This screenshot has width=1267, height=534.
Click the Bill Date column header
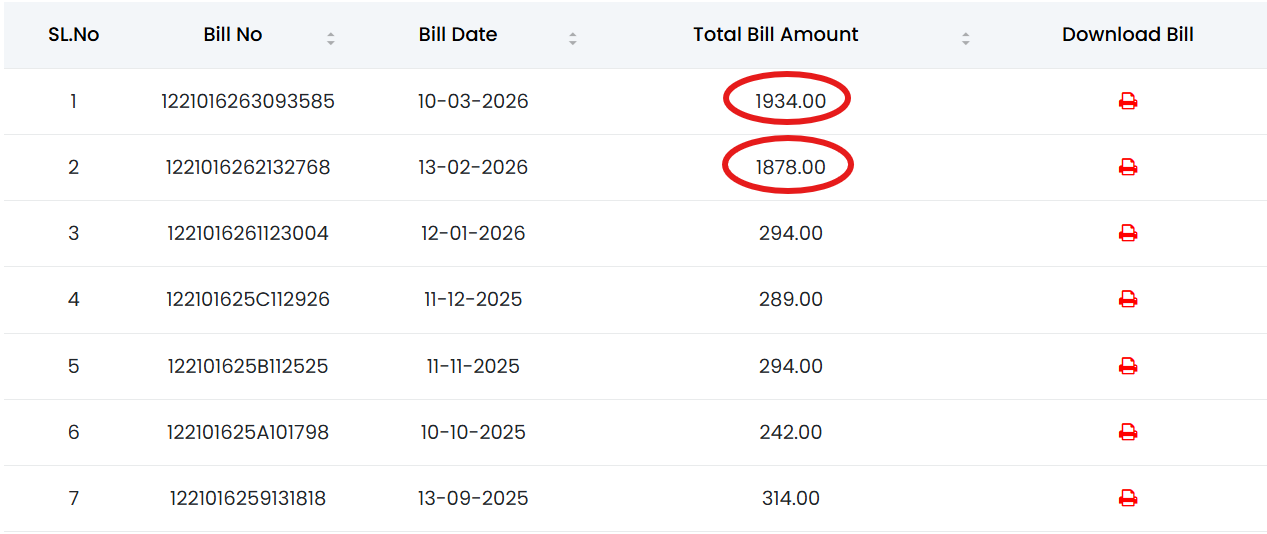coord(458,34)
